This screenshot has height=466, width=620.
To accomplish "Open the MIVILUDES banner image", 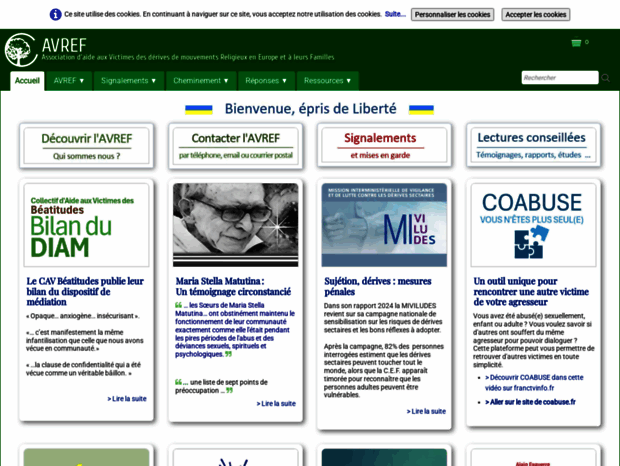I will click(384, 225).
